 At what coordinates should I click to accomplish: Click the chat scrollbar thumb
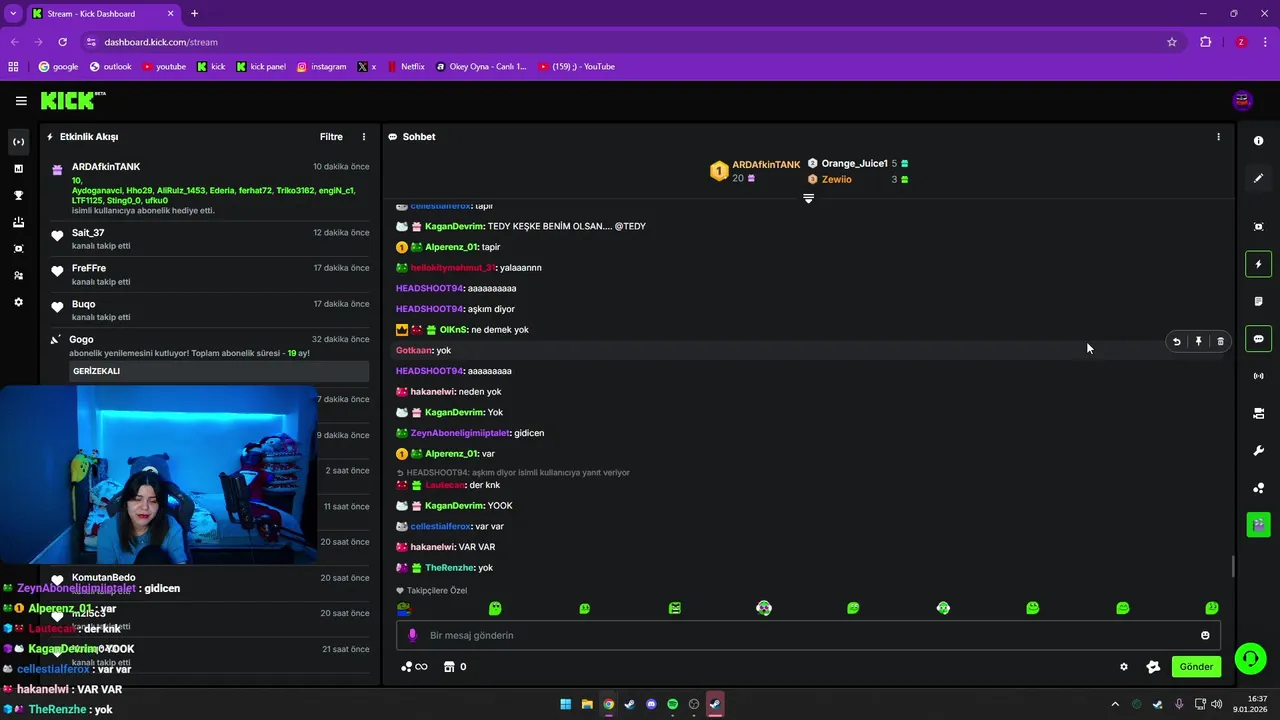click(x=1232, y=566)
